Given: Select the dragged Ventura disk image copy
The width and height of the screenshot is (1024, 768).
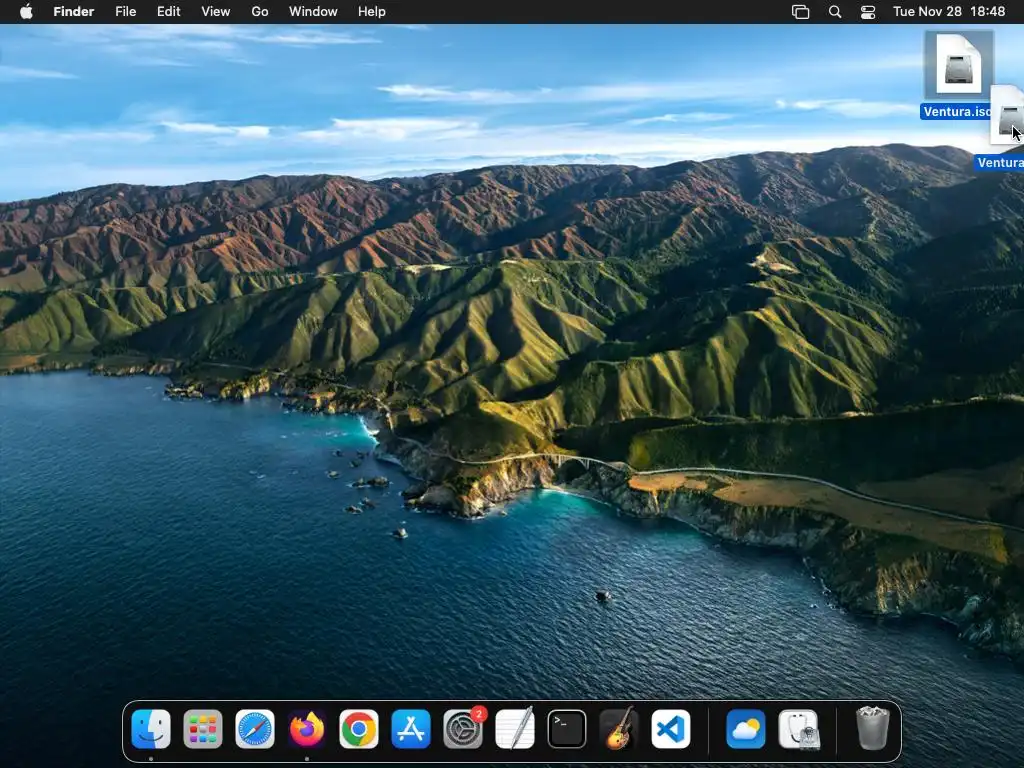Looking at the screenshot, I should click(x=1007, y=116).
